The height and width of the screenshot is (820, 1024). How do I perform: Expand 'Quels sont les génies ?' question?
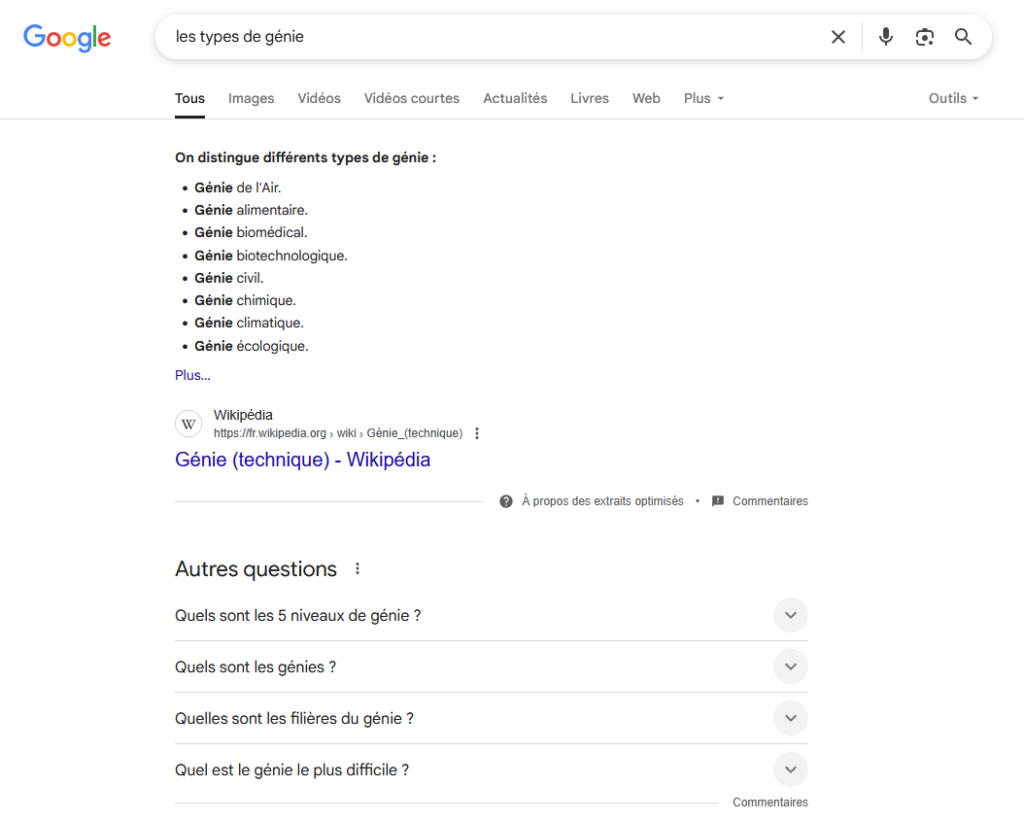tap(491, 667)
